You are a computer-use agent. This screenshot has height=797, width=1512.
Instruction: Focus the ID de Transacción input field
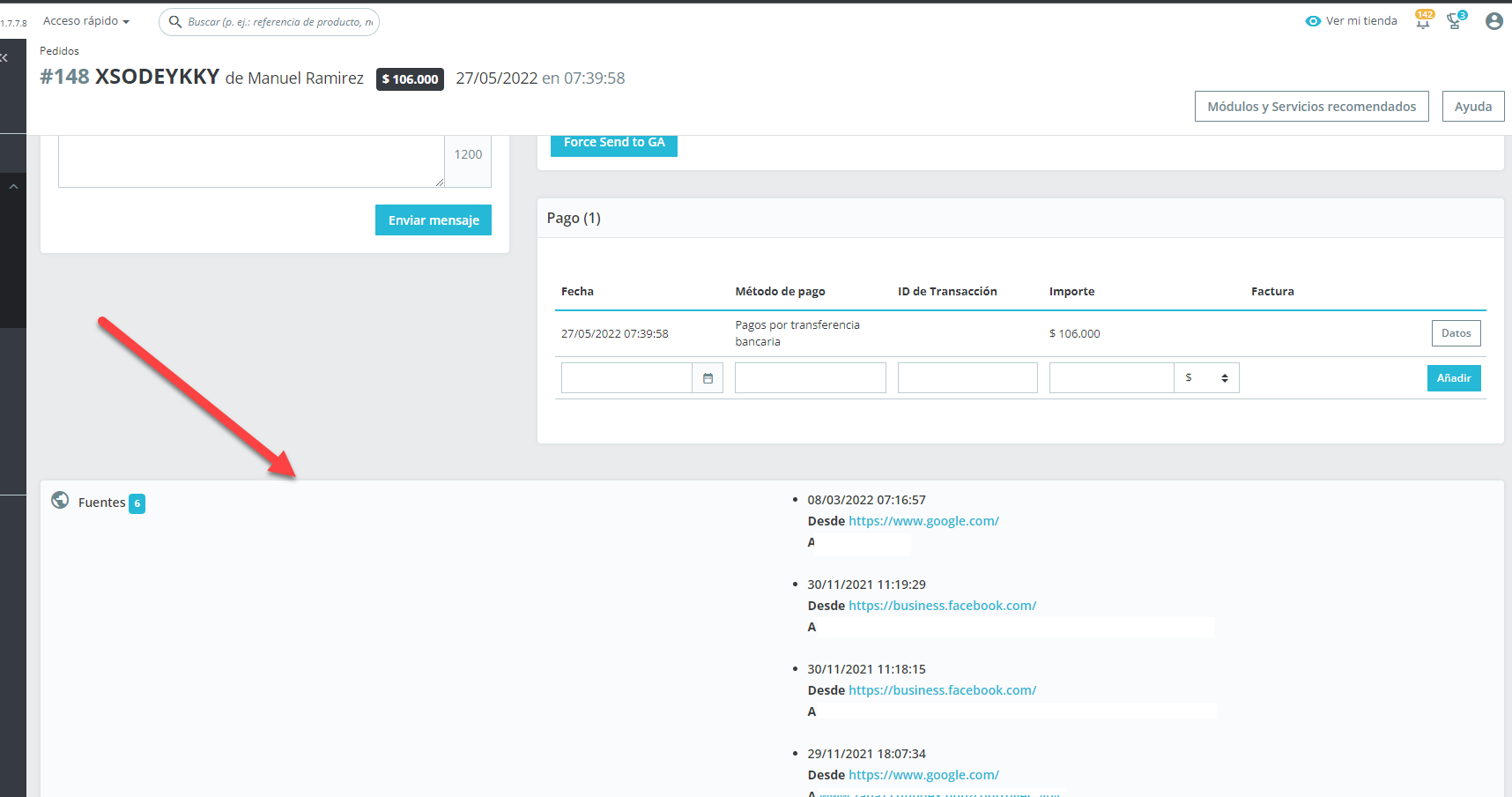pos(967,378)
